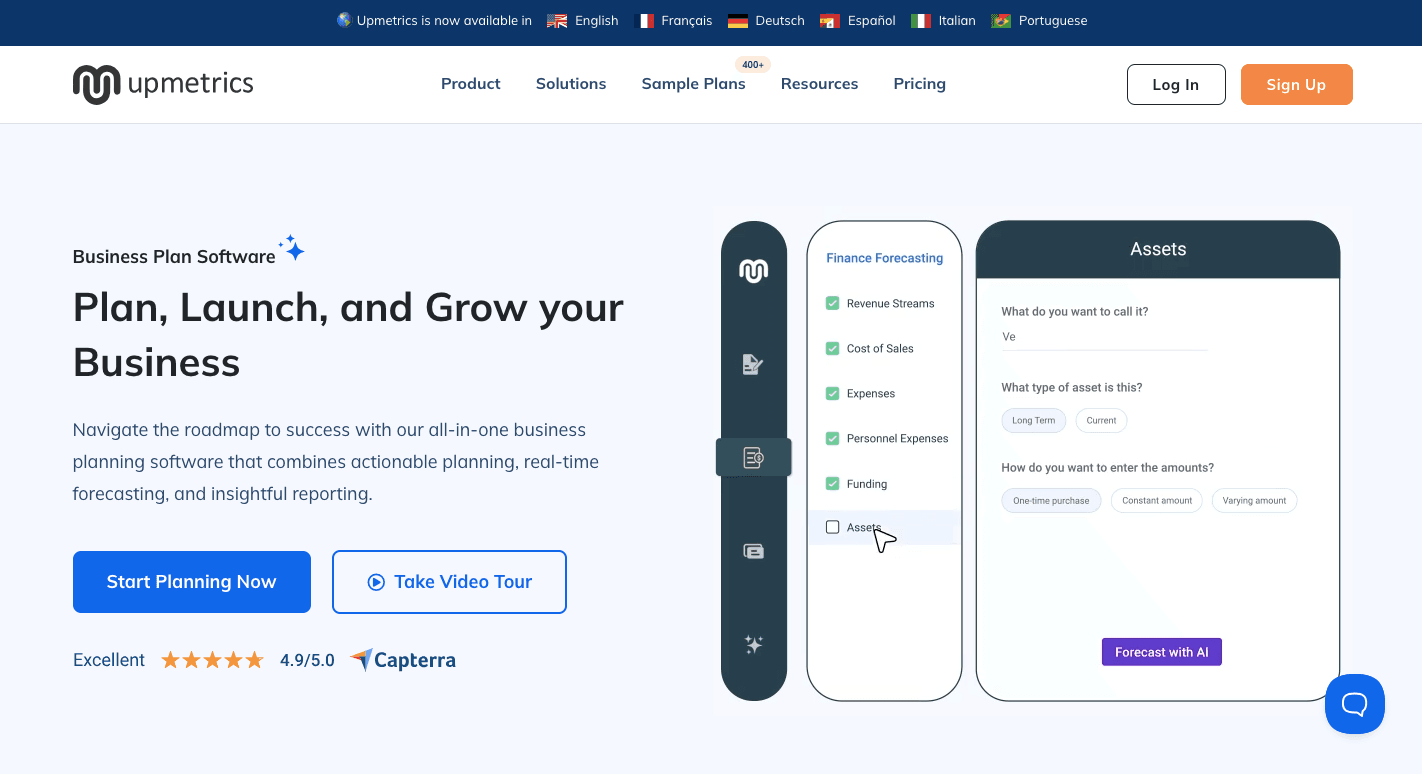Click the 4.9/5.0 rating text
Viewport: 1422px width, 774px height.
pos(307,660)
